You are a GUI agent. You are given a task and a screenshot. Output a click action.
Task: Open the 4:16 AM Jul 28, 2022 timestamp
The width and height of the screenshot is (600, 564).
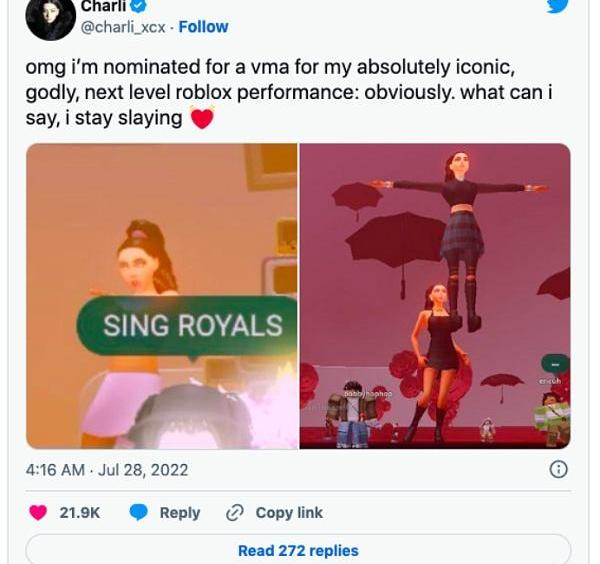coord(107,469)
